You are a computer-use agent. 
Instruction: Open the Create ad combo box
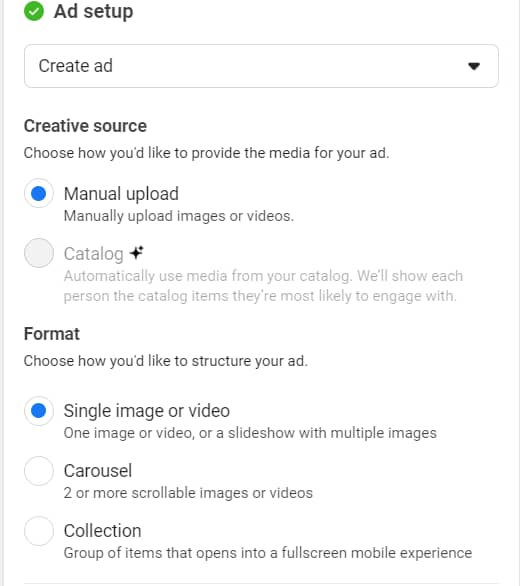coord(261,66)
